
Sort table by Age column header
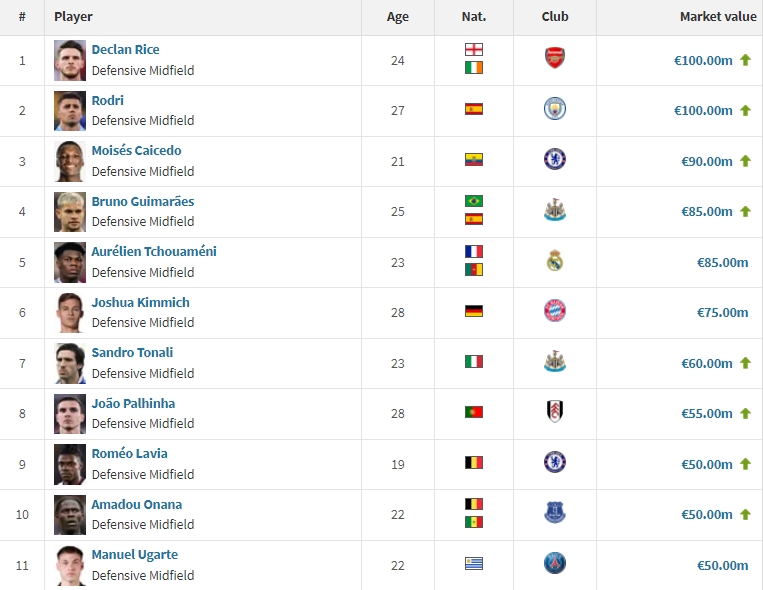click(x=398, y=17)
